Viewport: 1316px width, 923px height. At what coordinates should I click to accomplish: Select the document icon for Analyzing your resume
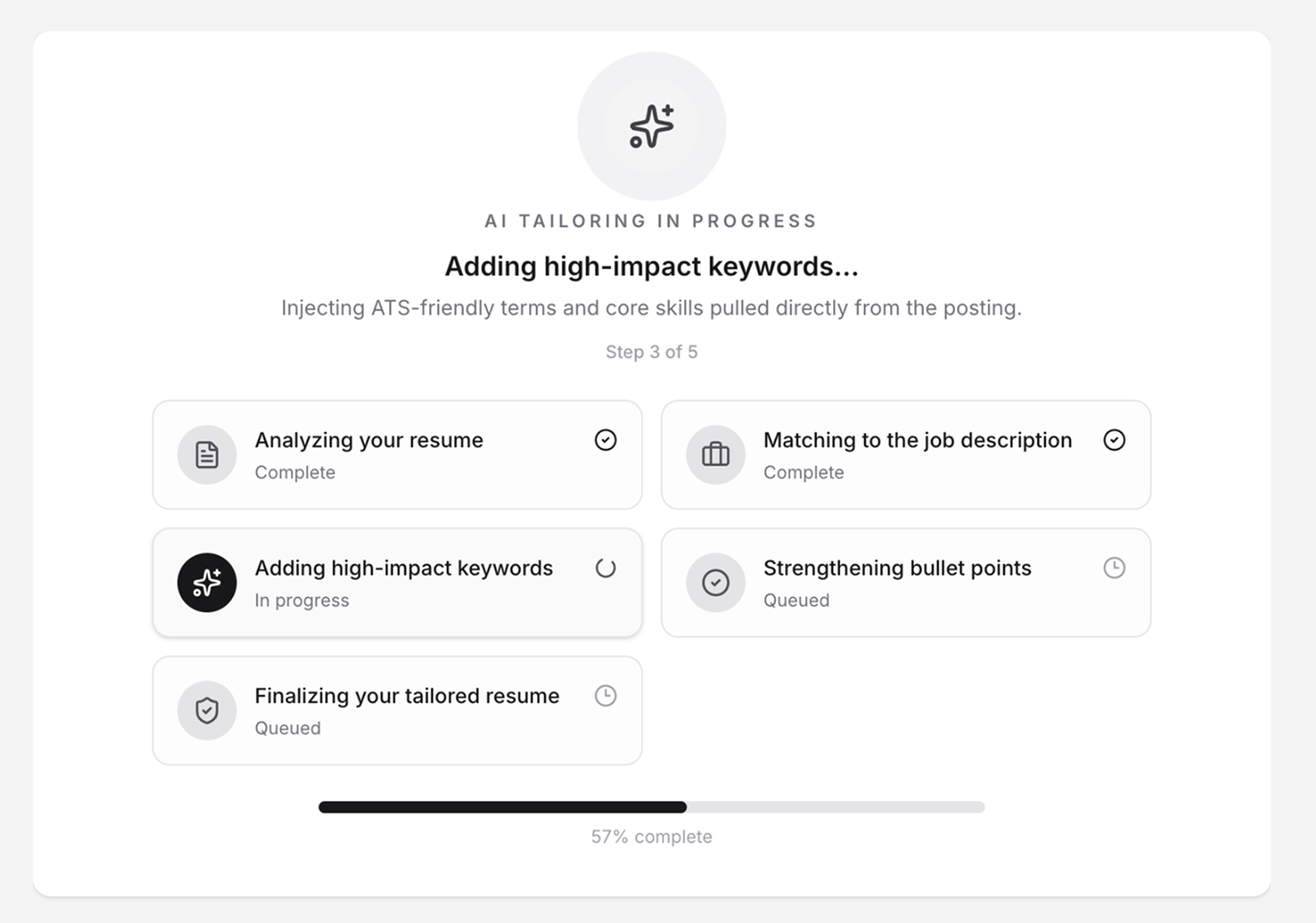pyautogui.click(x=206, y=455)
